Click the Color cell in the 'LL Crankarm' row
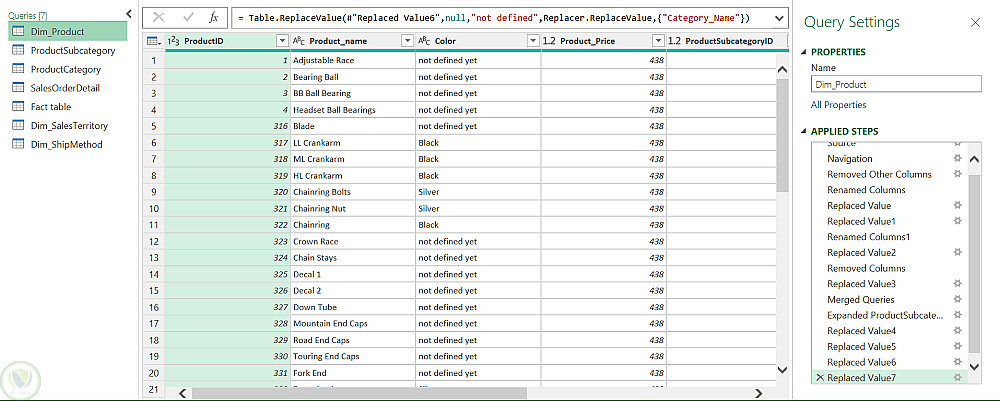 (x=478, y=143)
